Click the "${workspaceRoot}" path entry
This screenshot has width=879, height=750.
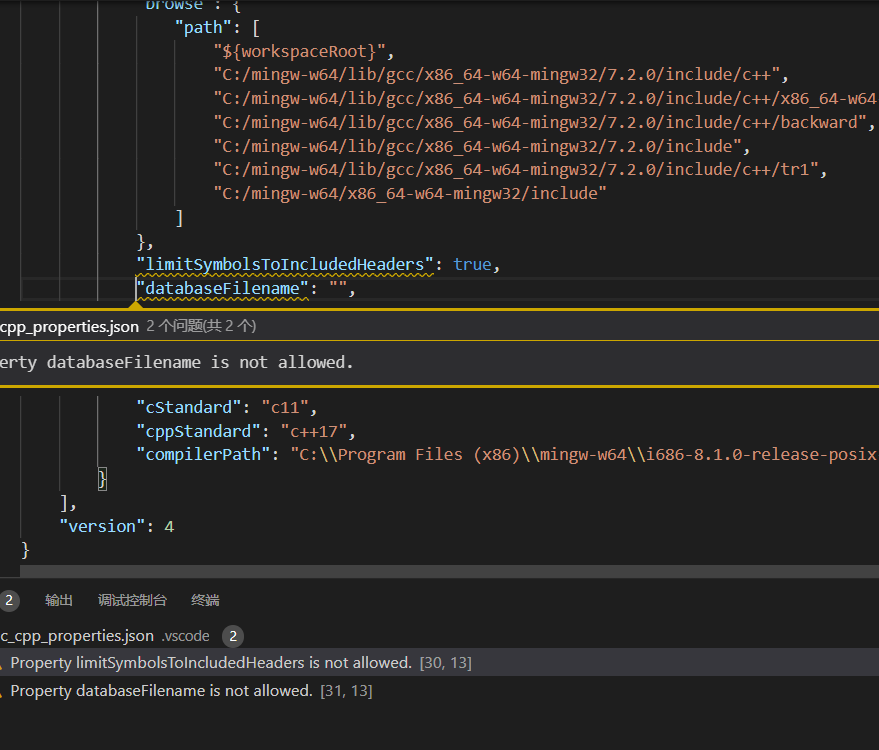(299, 52)
